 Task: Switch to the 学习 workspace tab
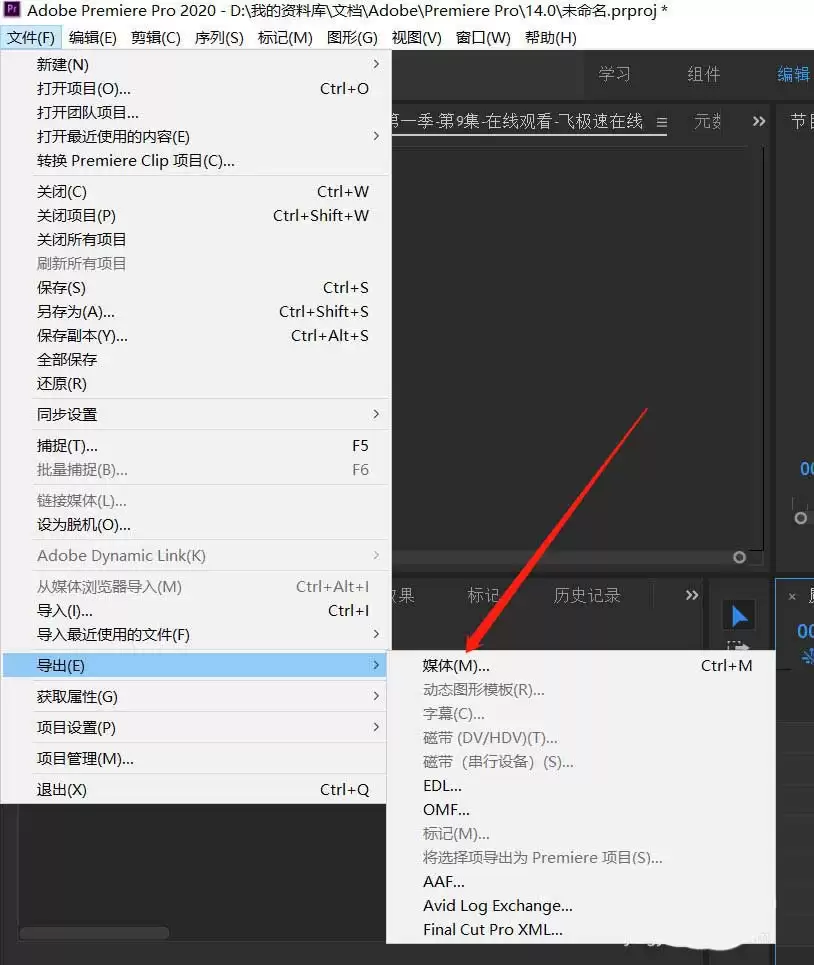(x=615, y=74)
